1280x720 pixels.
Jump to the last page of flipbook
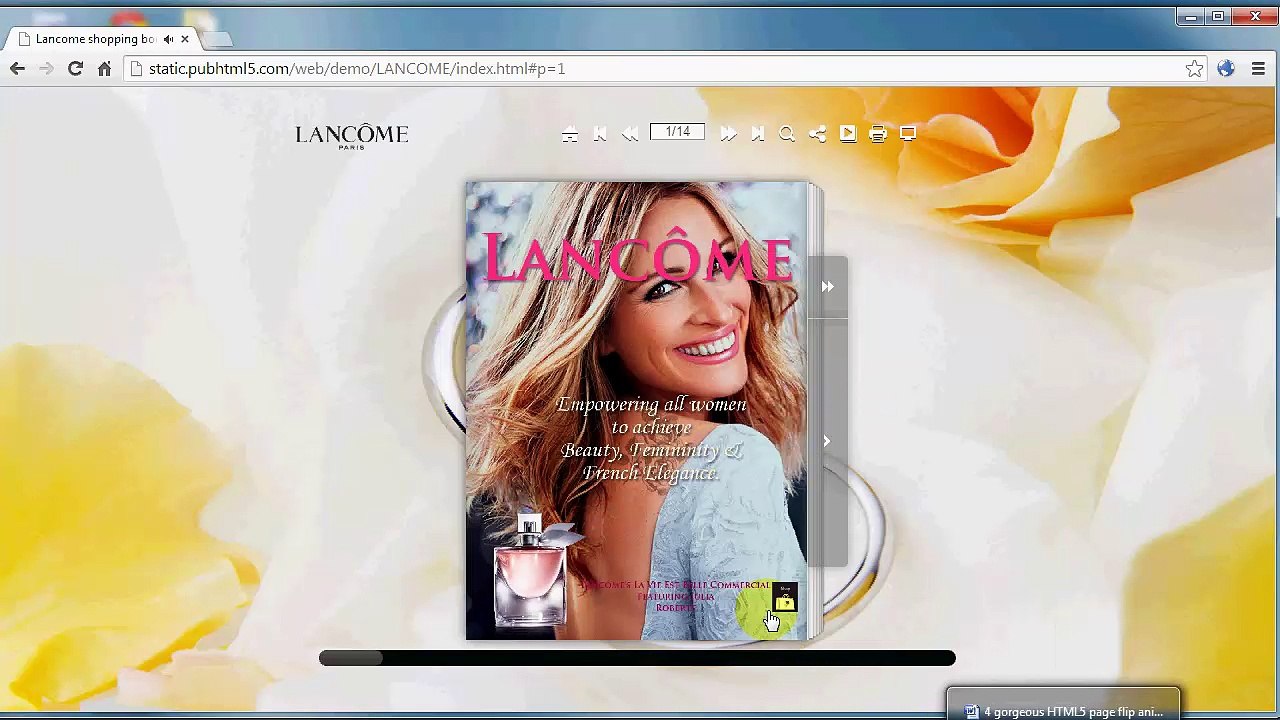coord(758,134)
